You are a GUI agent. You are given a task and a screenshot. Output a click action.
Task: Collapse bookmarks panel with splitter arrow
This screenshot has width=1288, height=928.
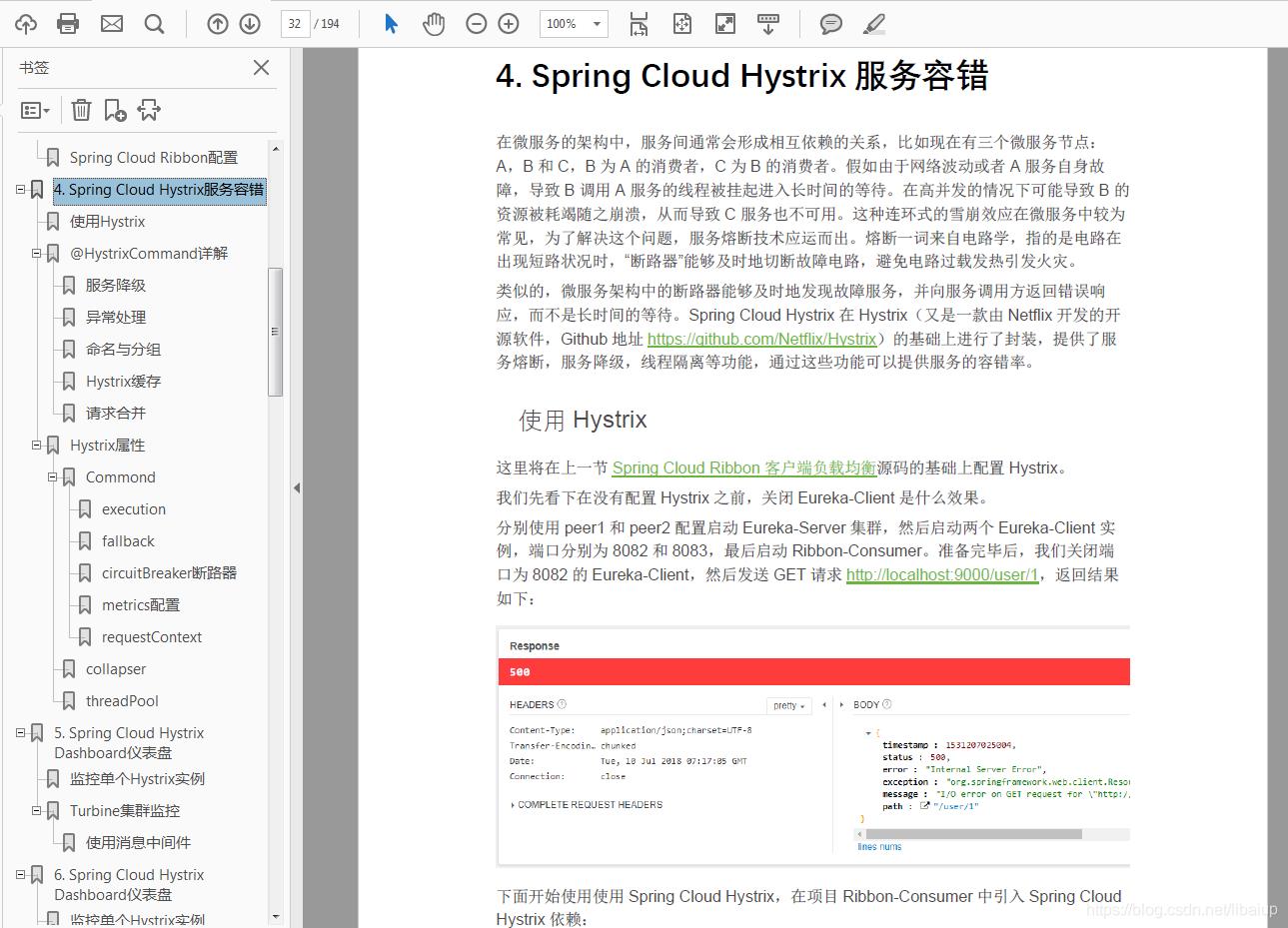297,487
